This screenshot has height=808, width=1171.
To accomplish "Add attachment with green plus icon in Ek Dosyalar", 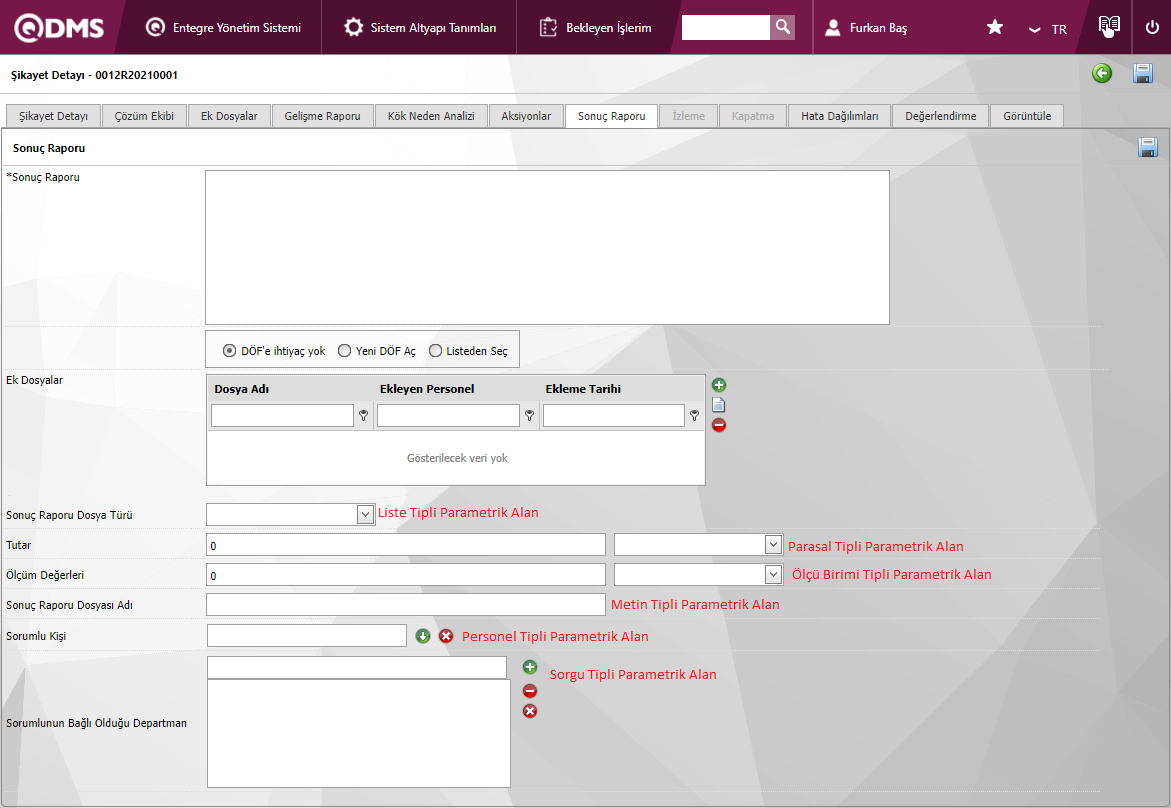I will coord(719,385).
